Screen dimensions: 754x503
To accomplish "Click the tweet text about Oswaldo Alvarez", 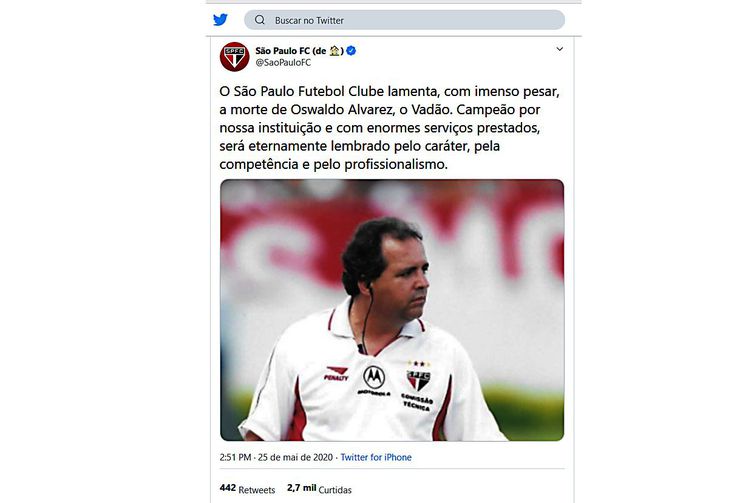I will pyautogui.click(x=390, y=127).
